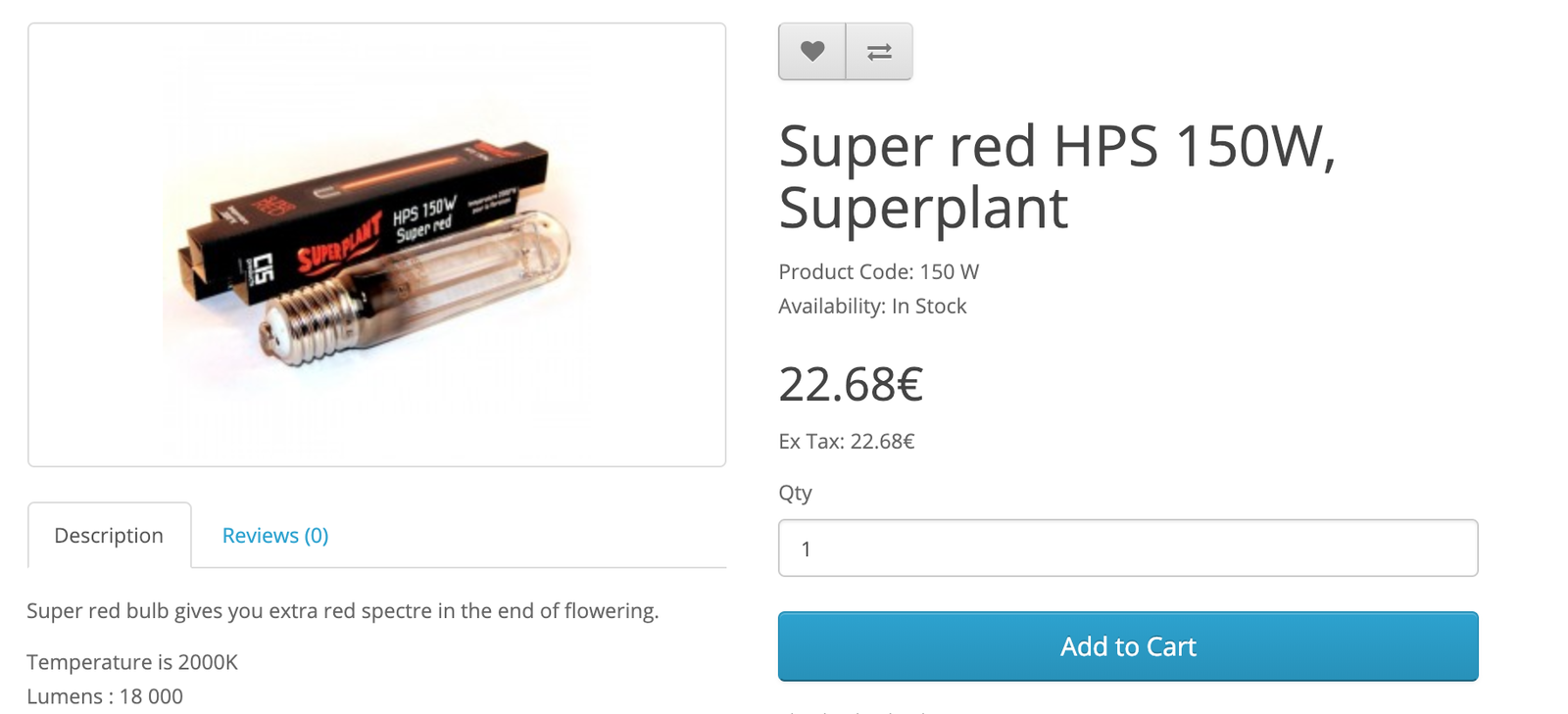This screenshot has width=1568, height=714.
Task: Select the Description tab
Action: coord(109,536)
